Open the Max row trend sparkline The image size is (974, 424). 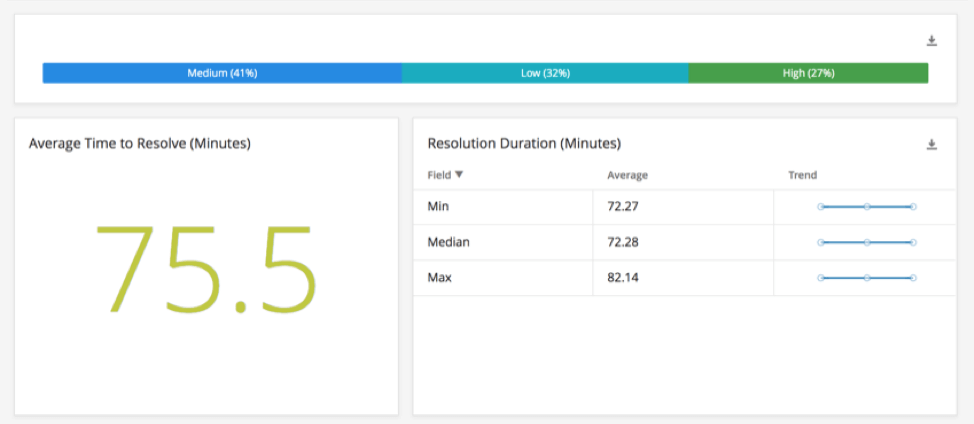coord(867,277)
